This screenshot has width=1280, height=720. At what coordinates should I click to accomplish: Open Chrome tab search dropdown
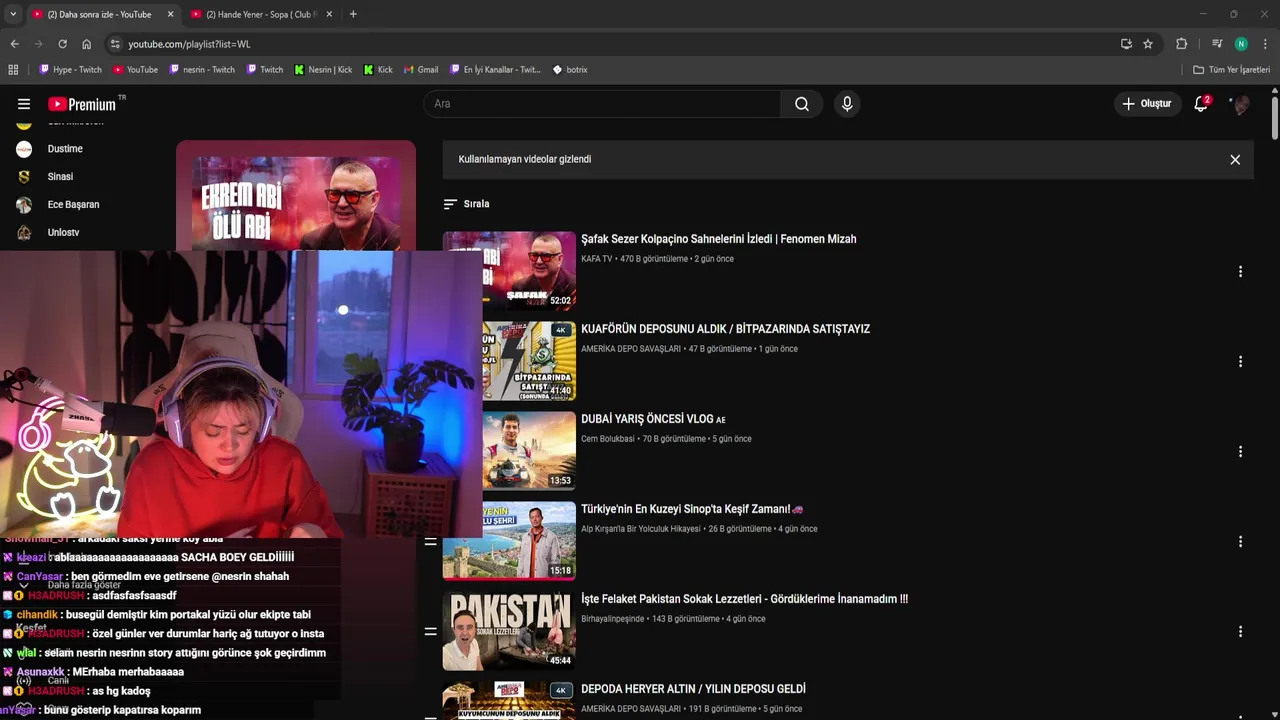tap(12, 14)
